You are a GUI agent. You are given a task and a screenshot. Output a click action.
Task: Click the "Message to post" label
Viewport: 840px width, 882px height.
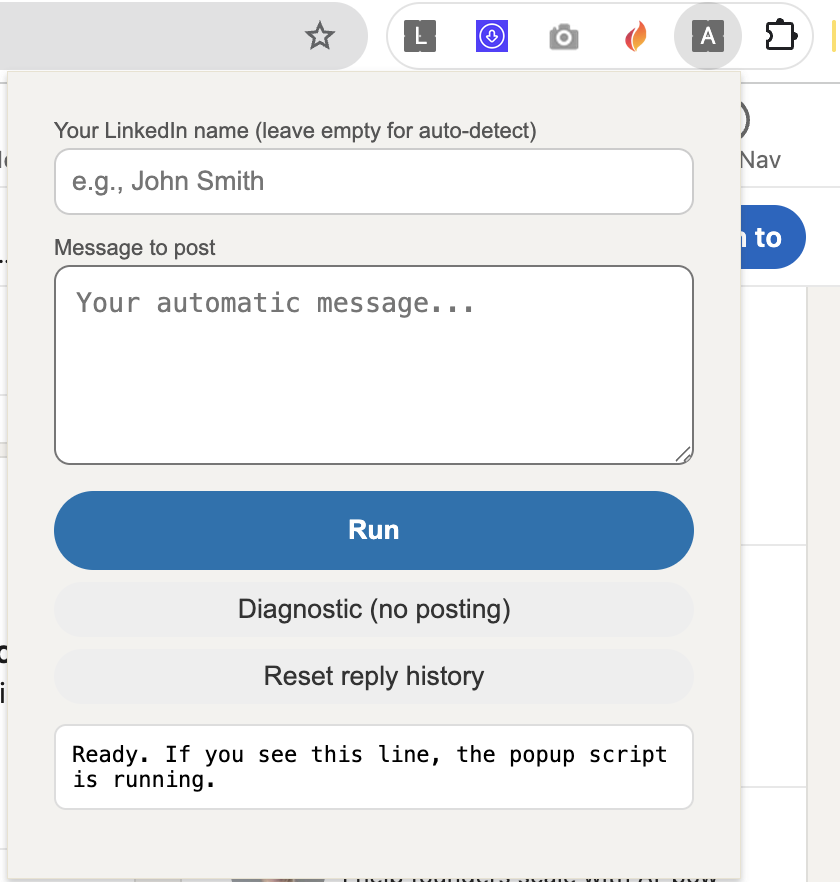click(134, 248)
